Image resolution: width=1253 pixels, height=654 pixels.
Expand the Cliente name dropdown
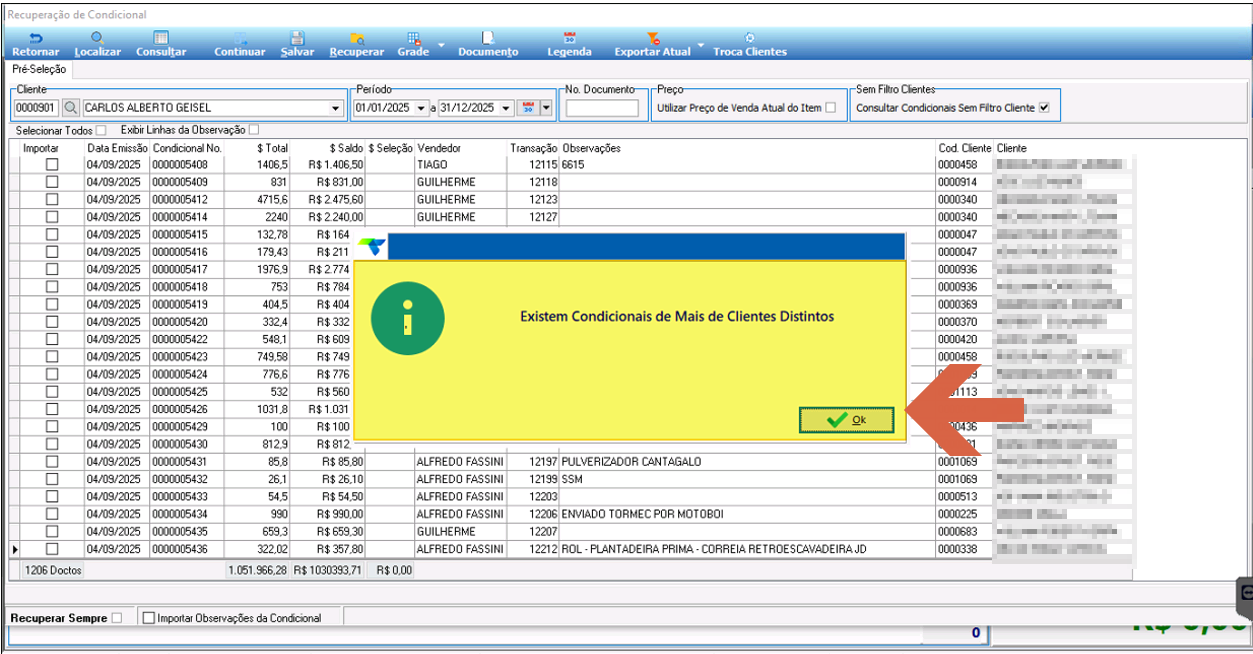click(336, 108)
